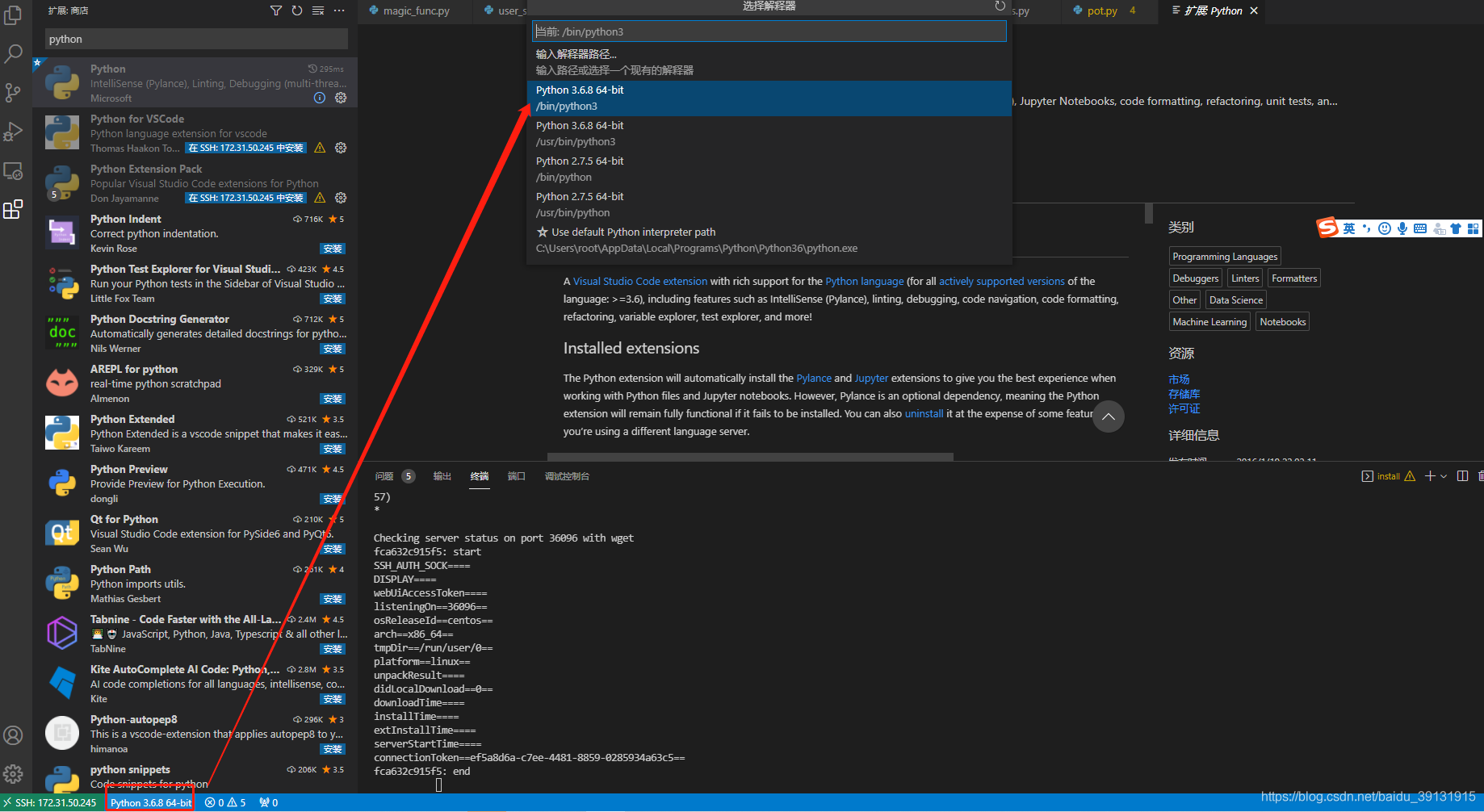1484x812 pixels.
Task: Refresh the extensions marketplace list
Action: (x=297, y=10)
